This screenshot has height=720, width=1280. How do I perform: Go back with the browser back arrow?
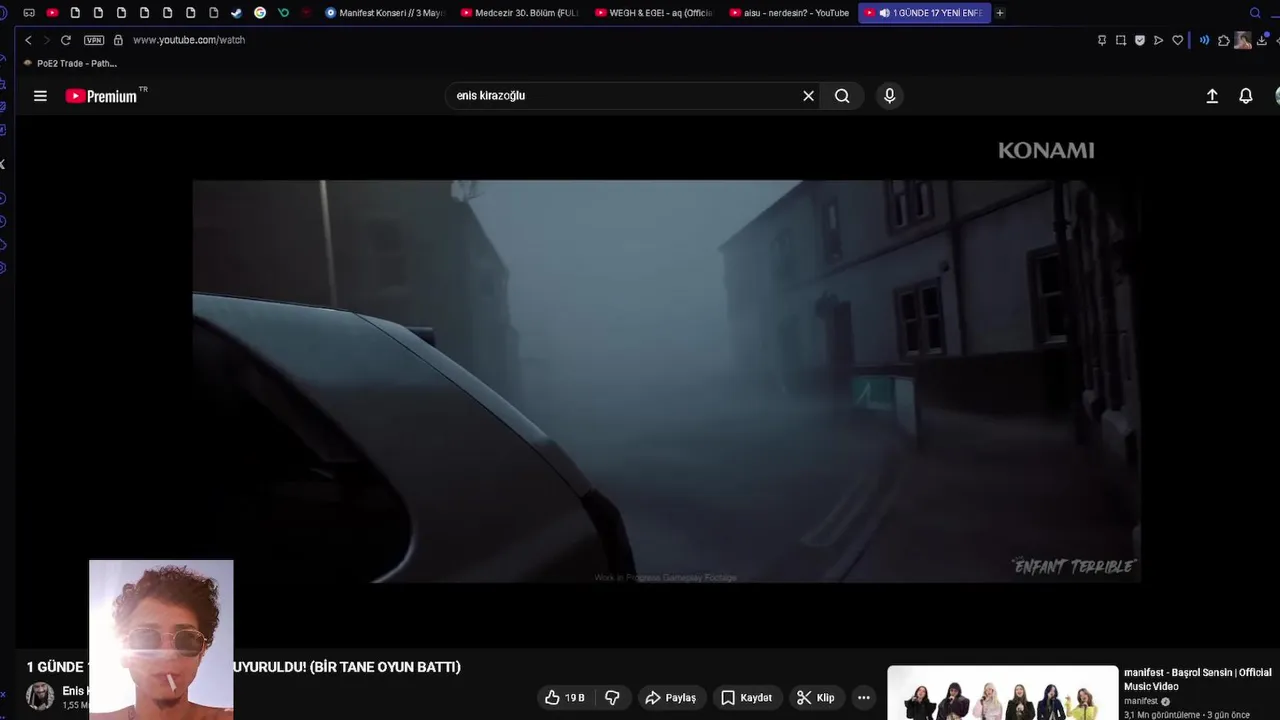[28, 40]
